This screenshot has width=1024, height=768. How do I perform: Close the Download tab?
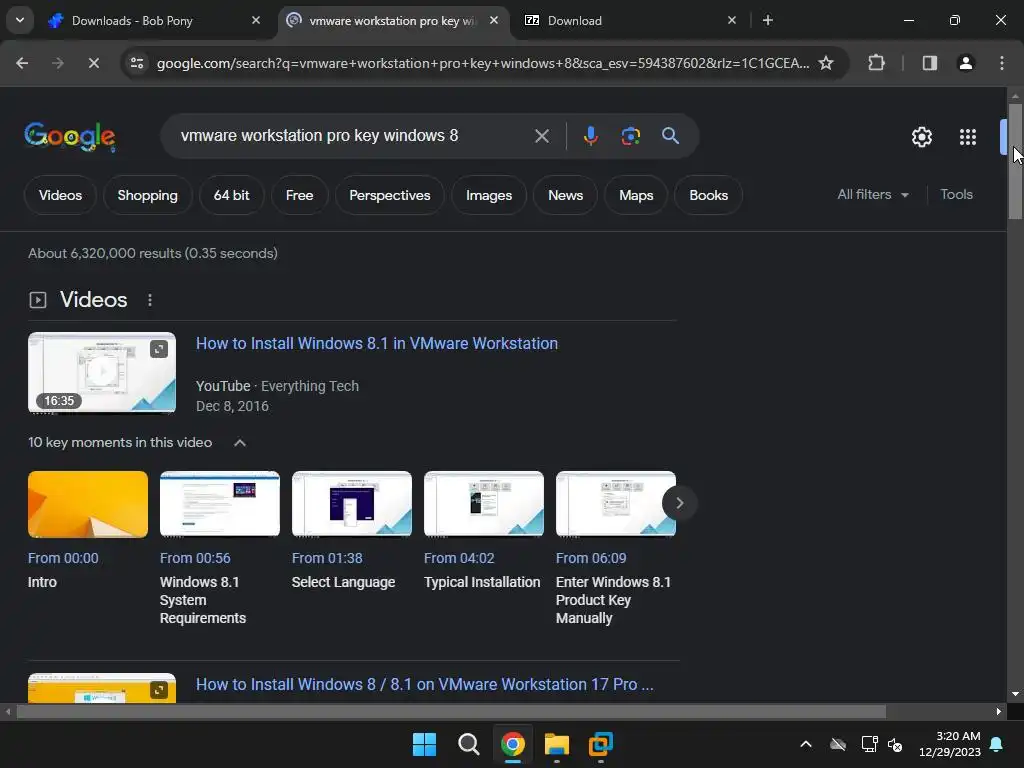[x=731, y=20]
